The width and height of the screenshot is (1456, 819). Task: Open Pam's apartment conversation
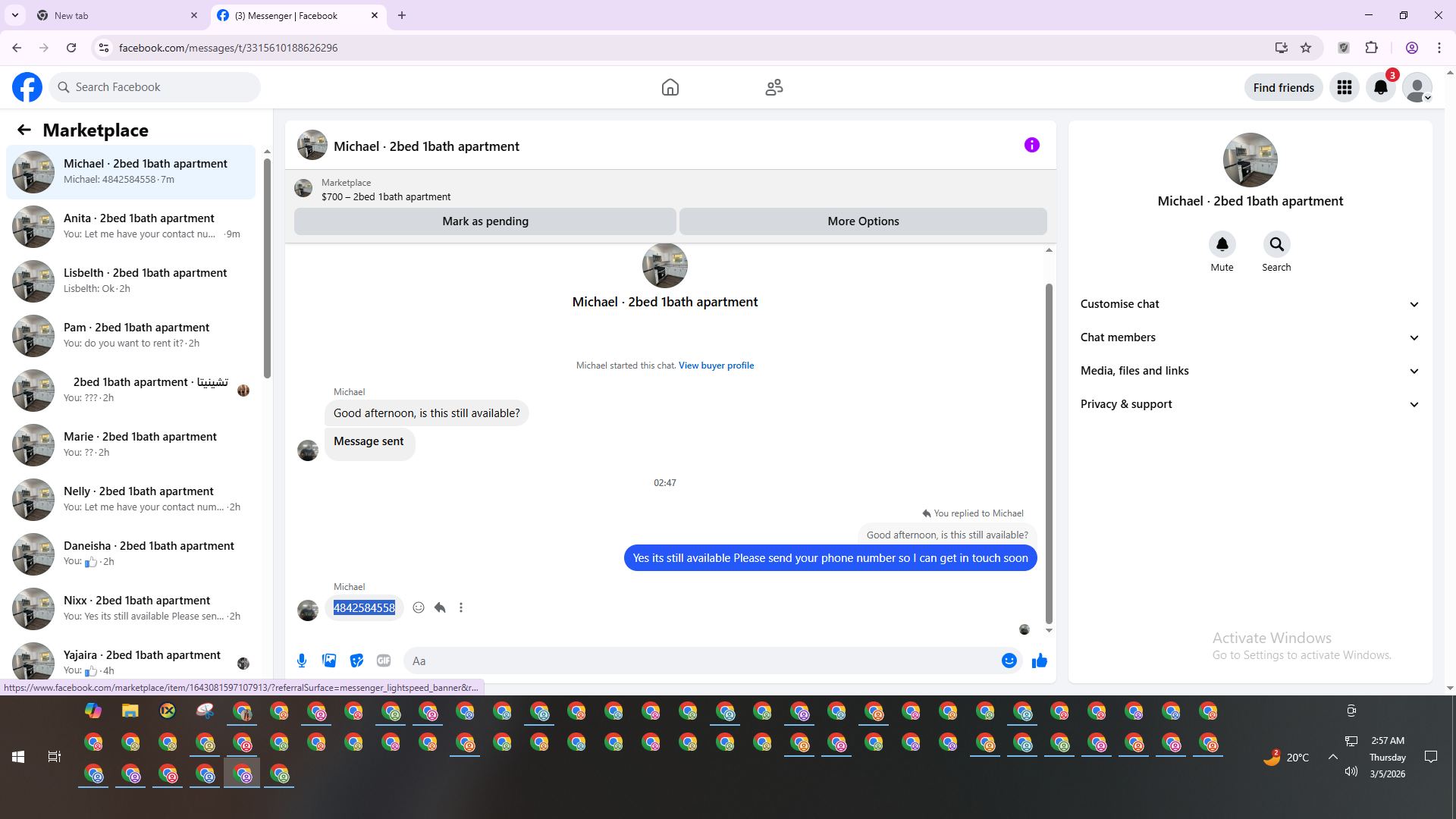[131, 335]
